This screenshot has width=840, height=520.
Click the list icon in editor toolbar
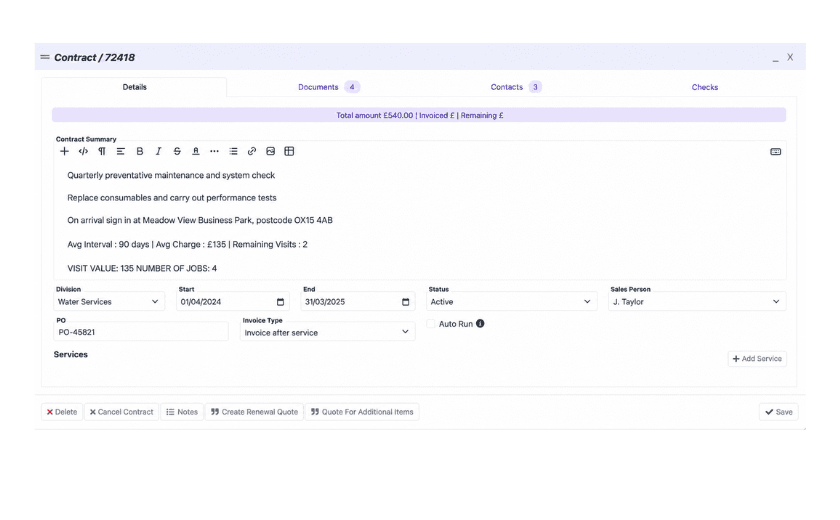(x=233, y=152)
